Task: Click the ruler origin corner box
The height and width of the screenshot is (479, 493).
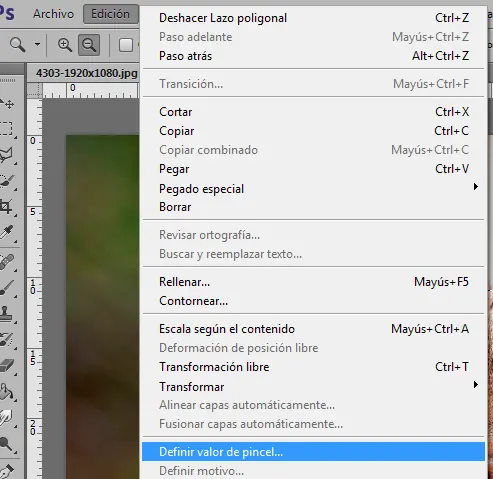Action: [x=35, y=90]
